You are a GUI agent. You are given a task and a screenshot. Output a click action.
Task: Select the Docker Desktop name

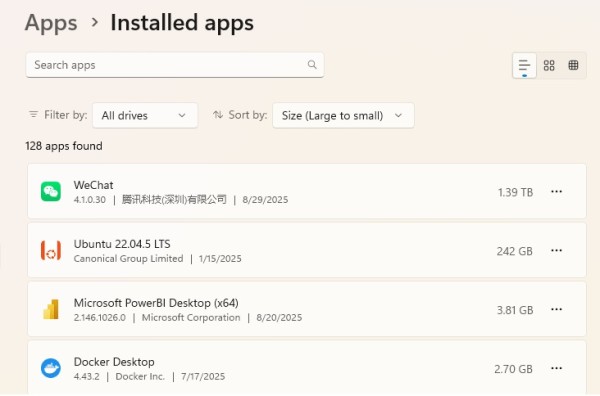(114, 362)
